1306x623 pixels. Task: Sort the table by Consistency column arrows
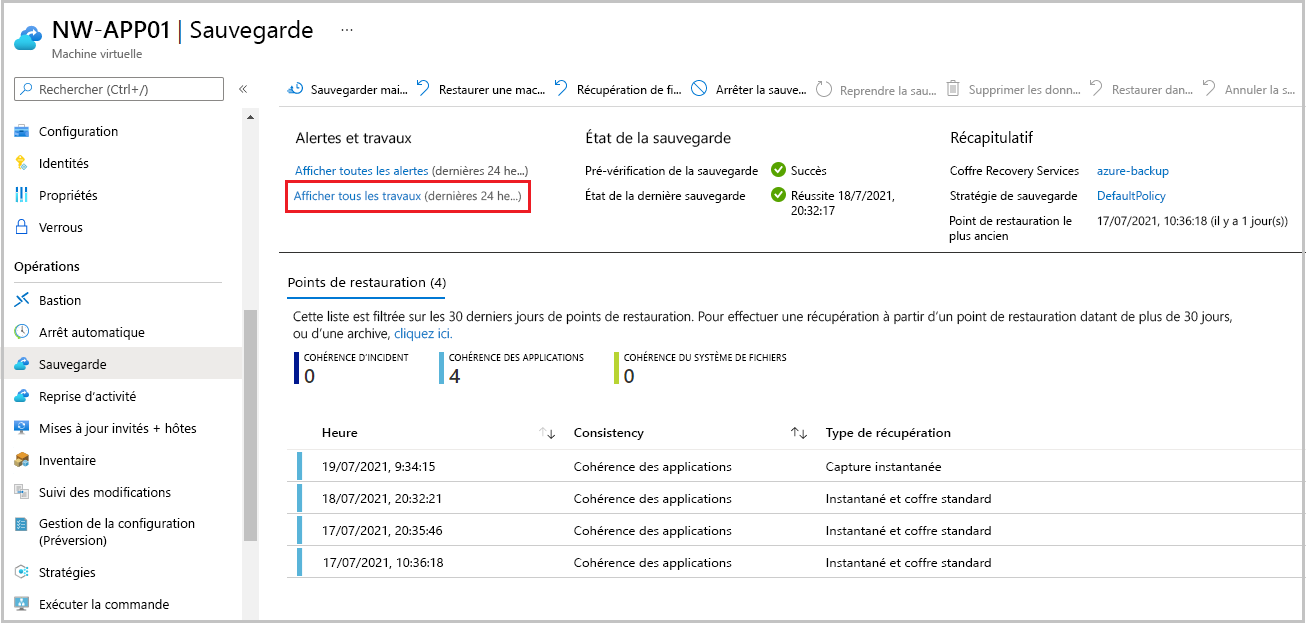click(x=799, y=433)
